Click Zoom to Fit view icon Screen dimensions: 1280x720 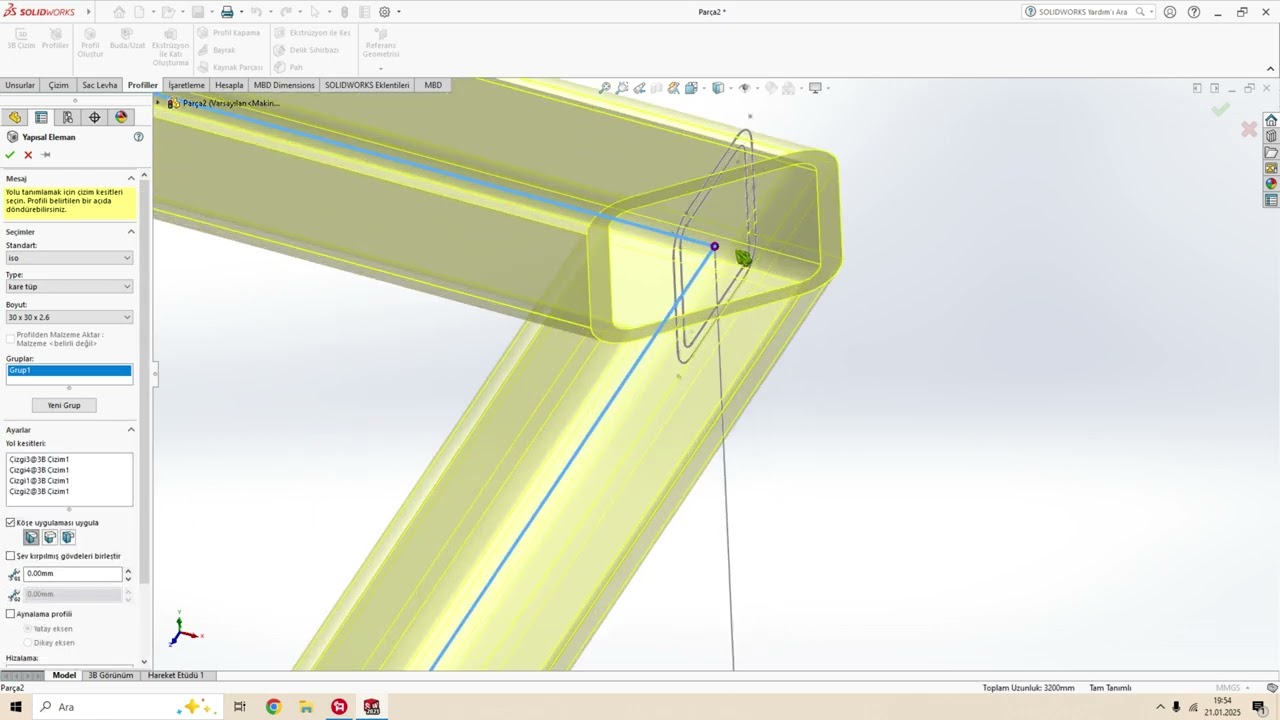(605, 88)
